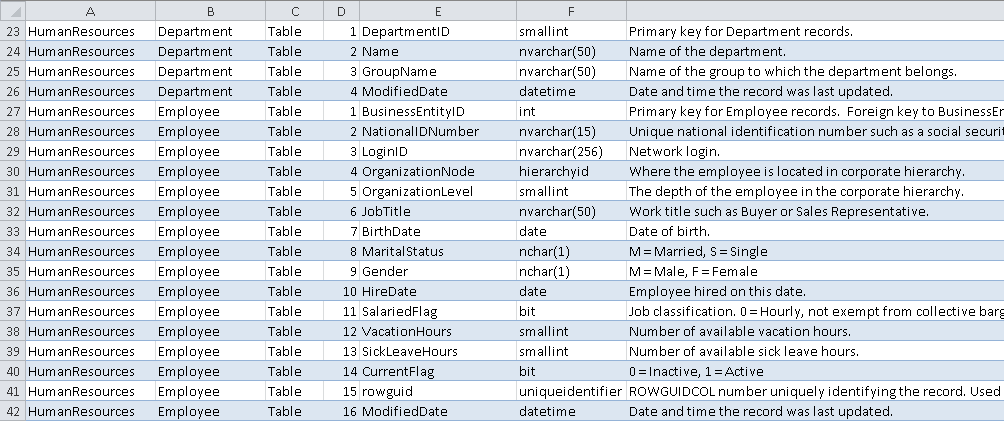Viewport: 1004px width, 421px height.
Task: Select entire row 23 via row header
Action: (x=12, y=31)
